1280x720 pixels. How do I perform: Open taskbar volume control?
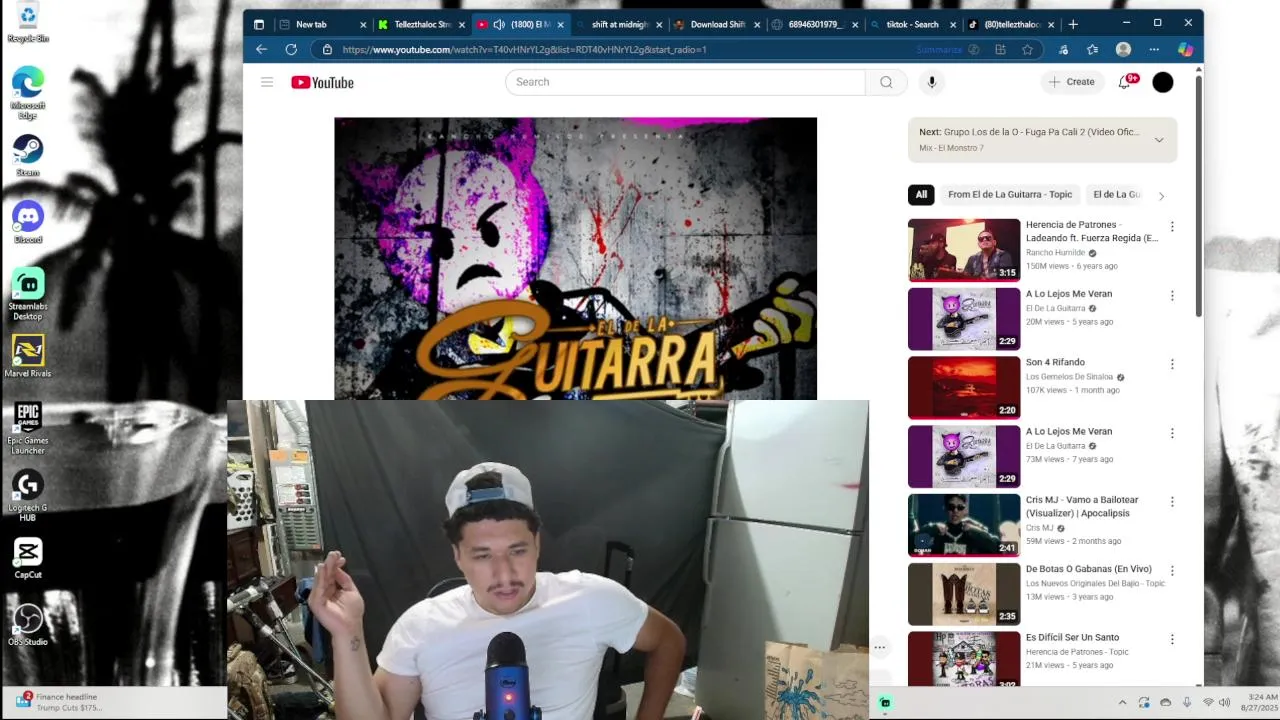1224,703
